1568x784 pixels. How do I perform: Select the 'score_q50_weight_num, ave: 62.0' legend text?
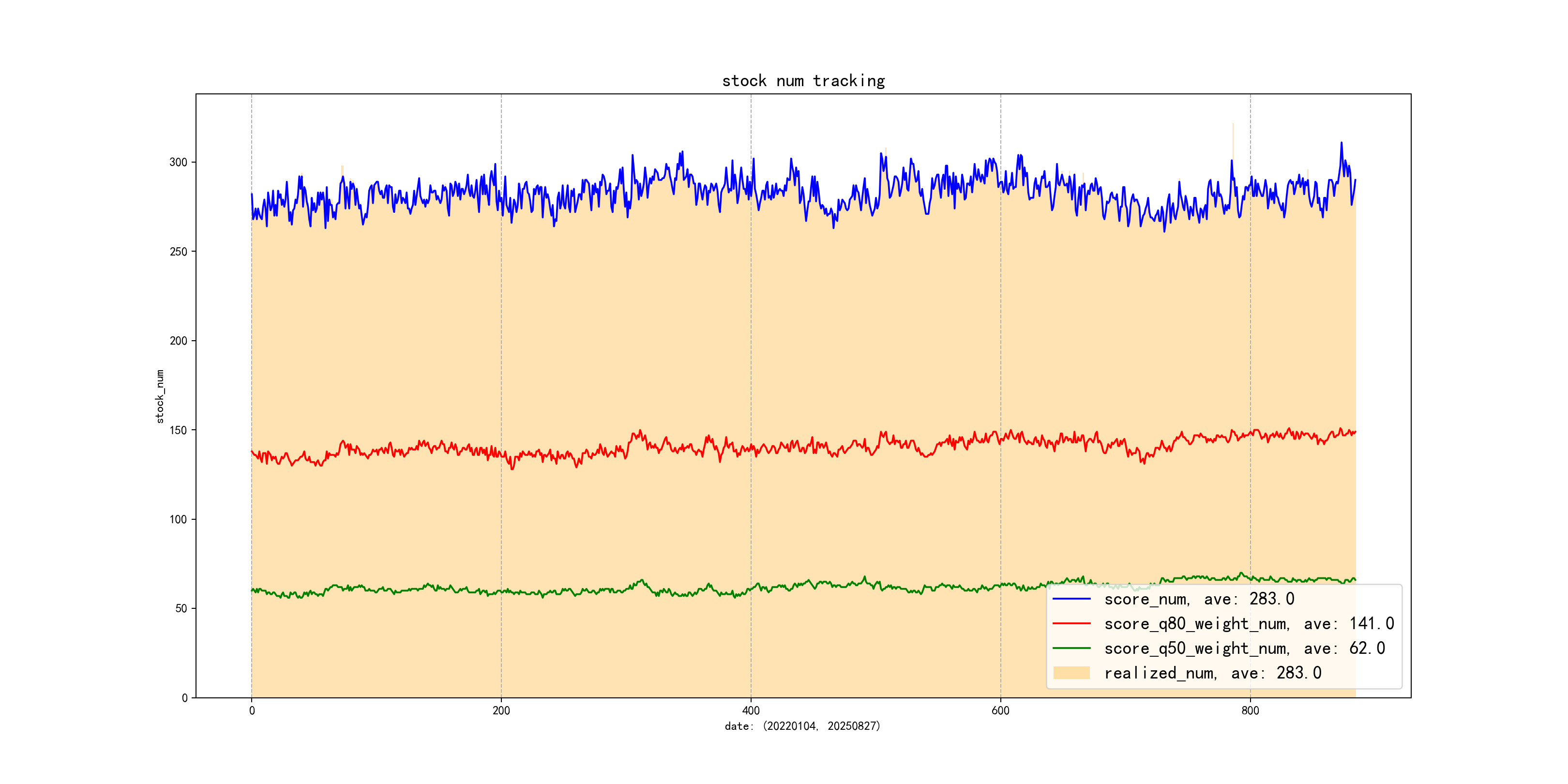point(1244,648)
